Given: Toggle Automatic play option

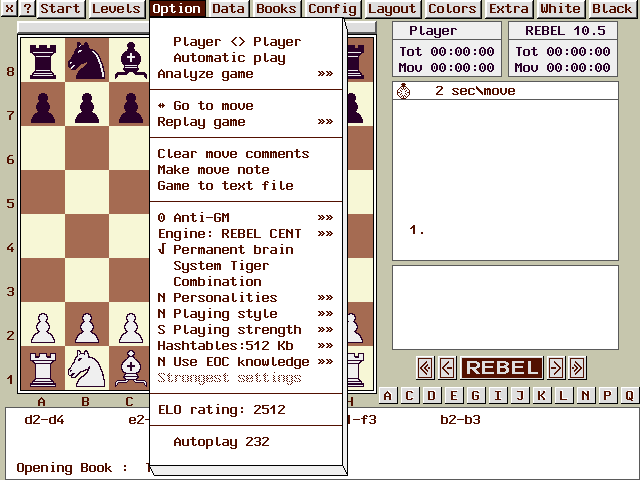Looking at the screenshot, I should click(x=246, y=58).
